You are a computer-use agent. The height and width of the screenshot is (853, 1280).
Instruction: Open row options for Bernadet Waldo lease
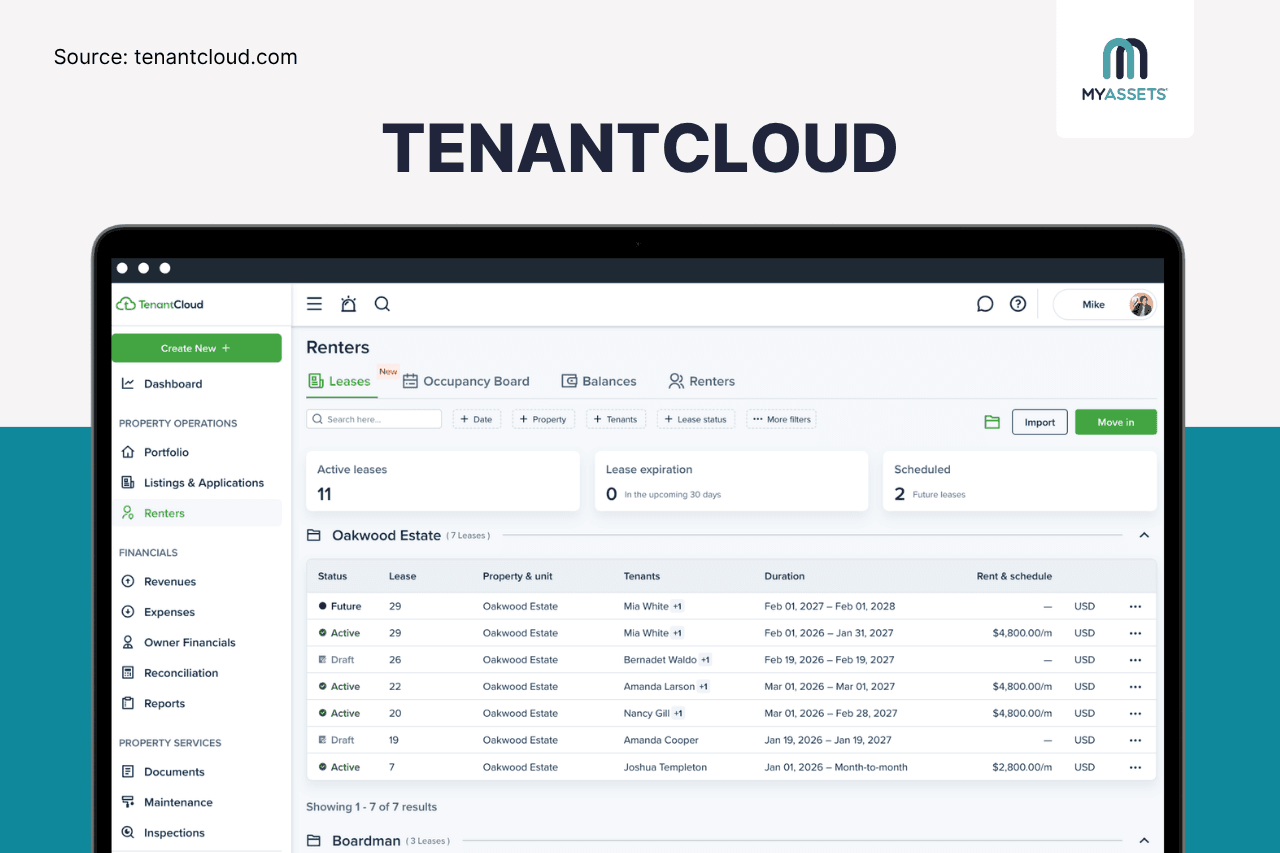click(x=1135, y=660)
